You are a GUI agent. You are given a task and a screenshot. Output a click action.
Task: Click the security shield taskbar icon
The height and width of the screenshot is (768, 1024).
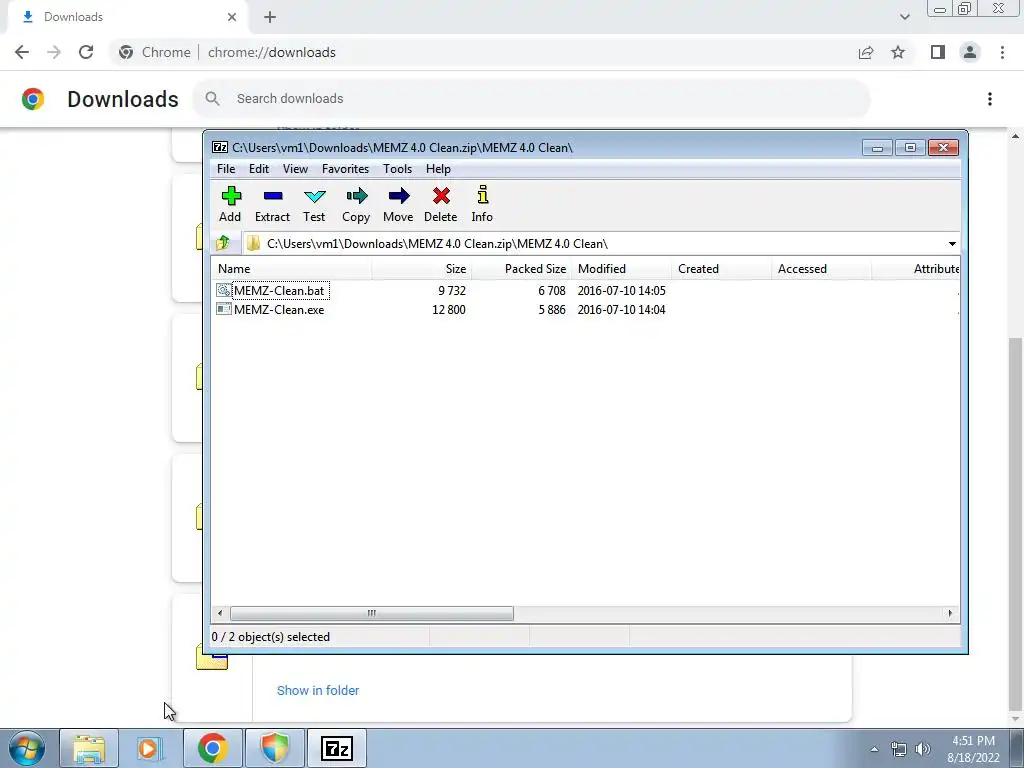pyautogui.click(x=275, y=748)
